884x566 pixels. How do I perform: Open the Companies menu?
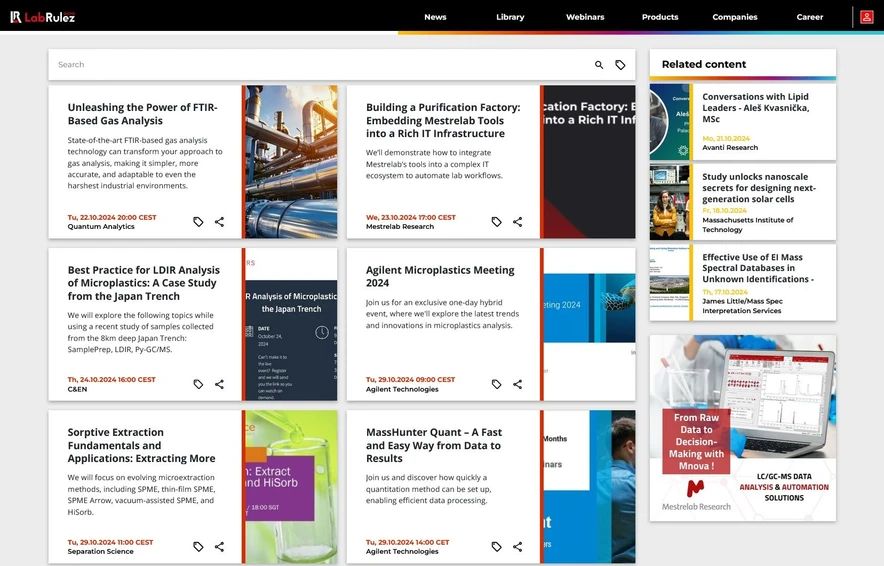pos(735,17)
